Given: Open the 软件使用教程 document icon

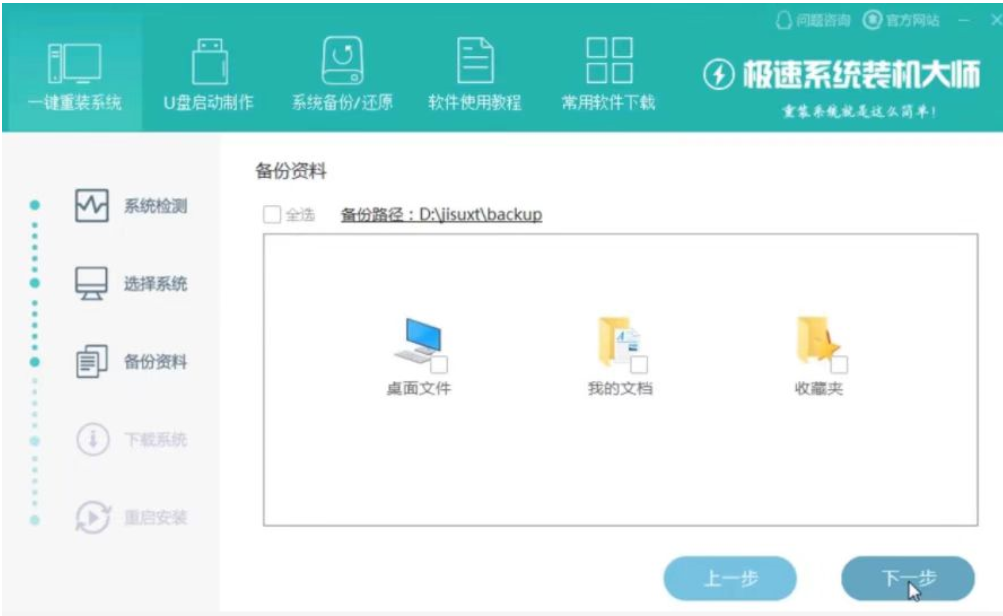Looking at the screenshot, I should 475,60.
